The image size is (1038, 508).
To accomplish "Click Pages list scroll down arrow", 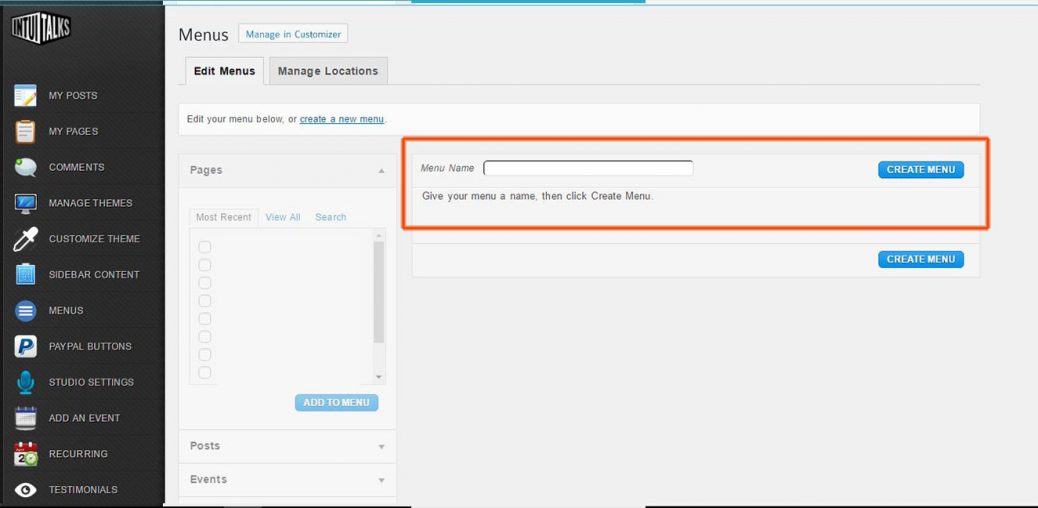I will pos(379,378).
